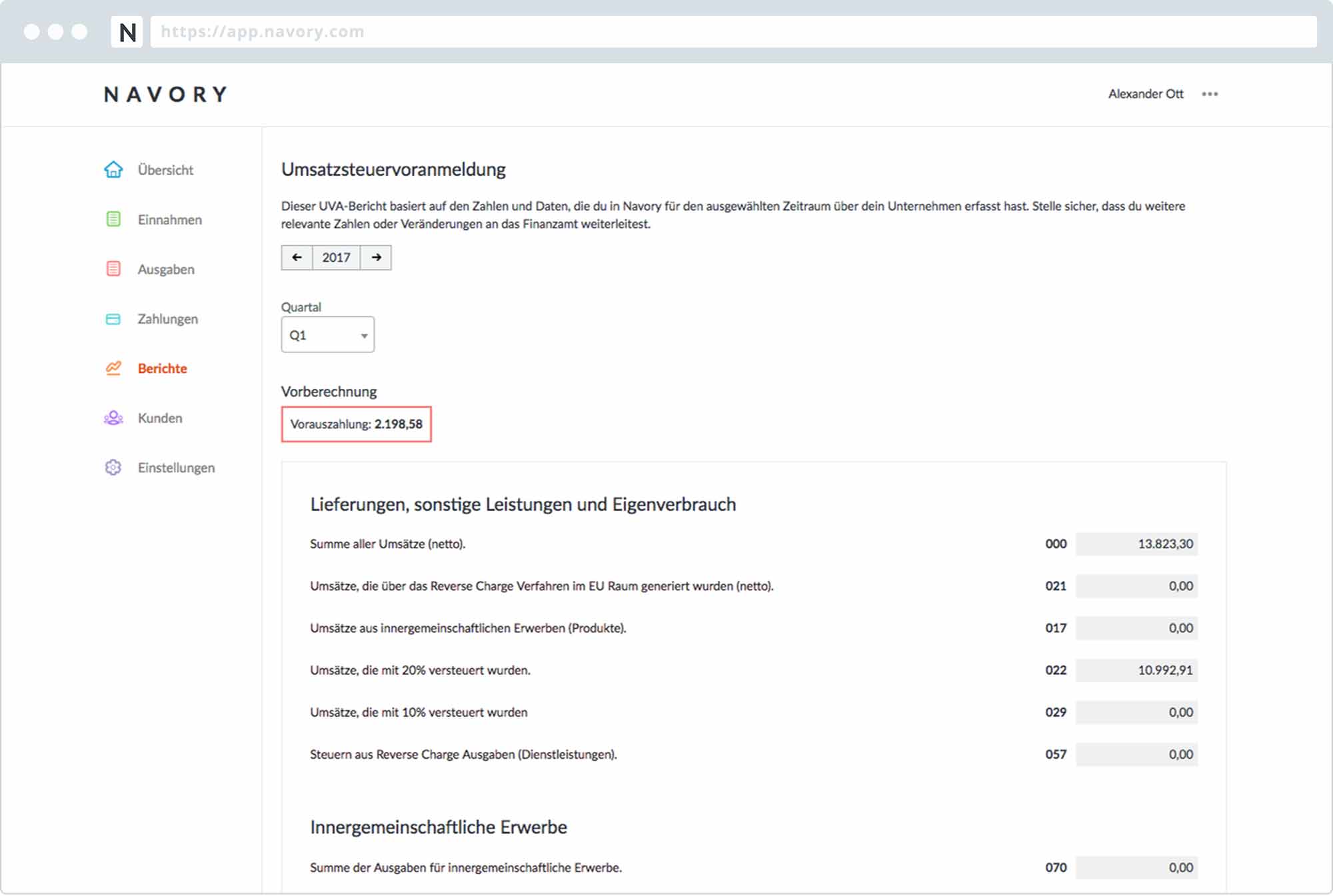Click the browser address bar
This screenshot has height=896, width=1333.
733,32
